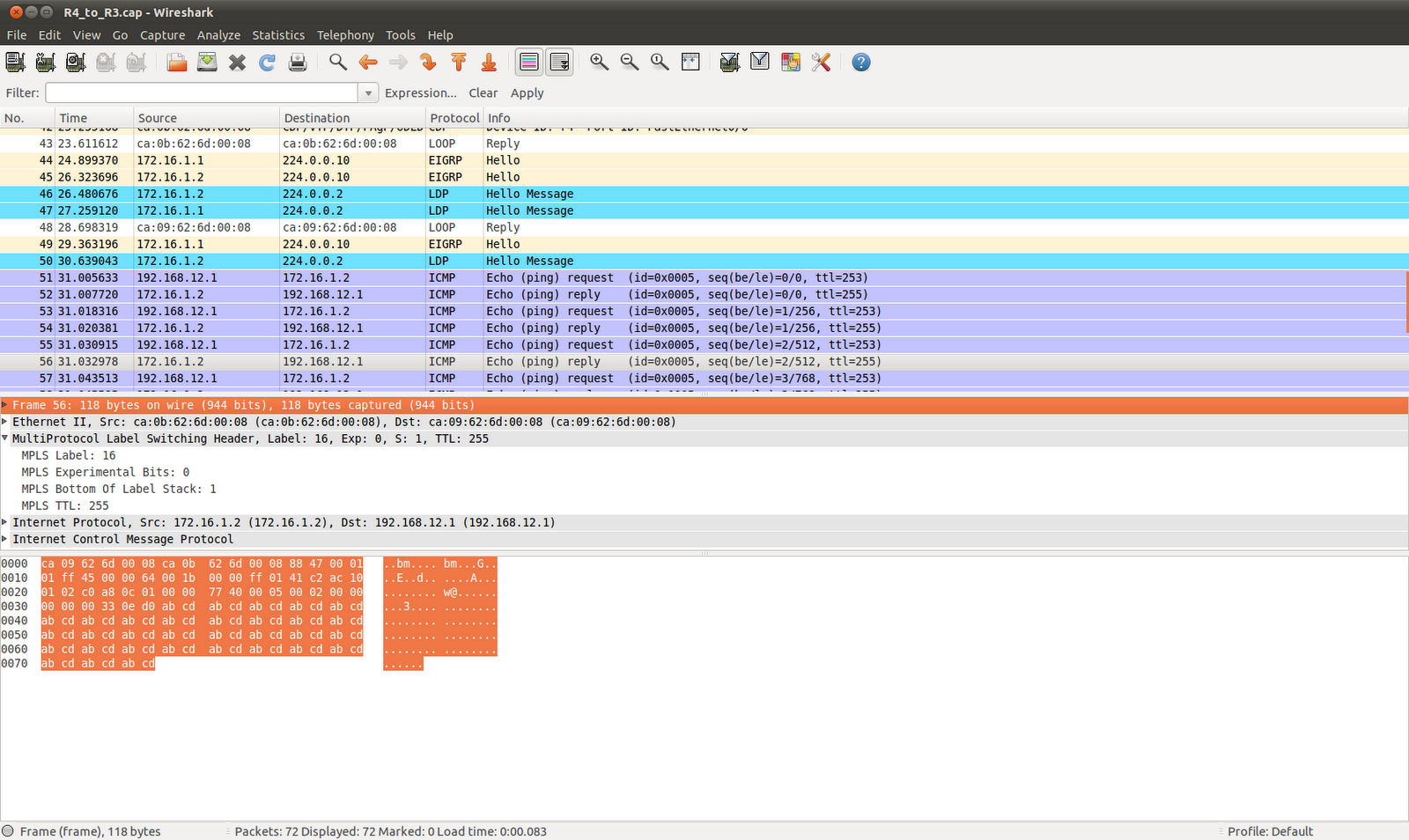This screenshot has height=840, width=1409.
Task: Toggle packet list colorization
Action: click(529, 62)
